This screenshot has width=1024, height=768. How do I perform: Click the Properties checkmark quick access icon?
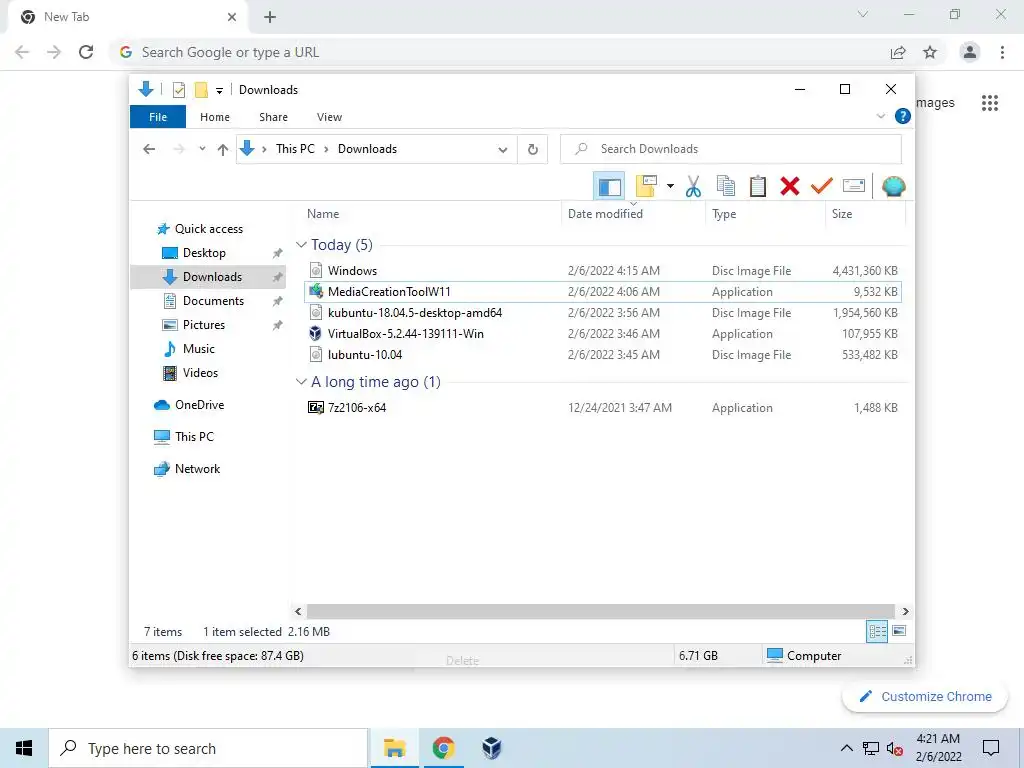click(178, 90)
